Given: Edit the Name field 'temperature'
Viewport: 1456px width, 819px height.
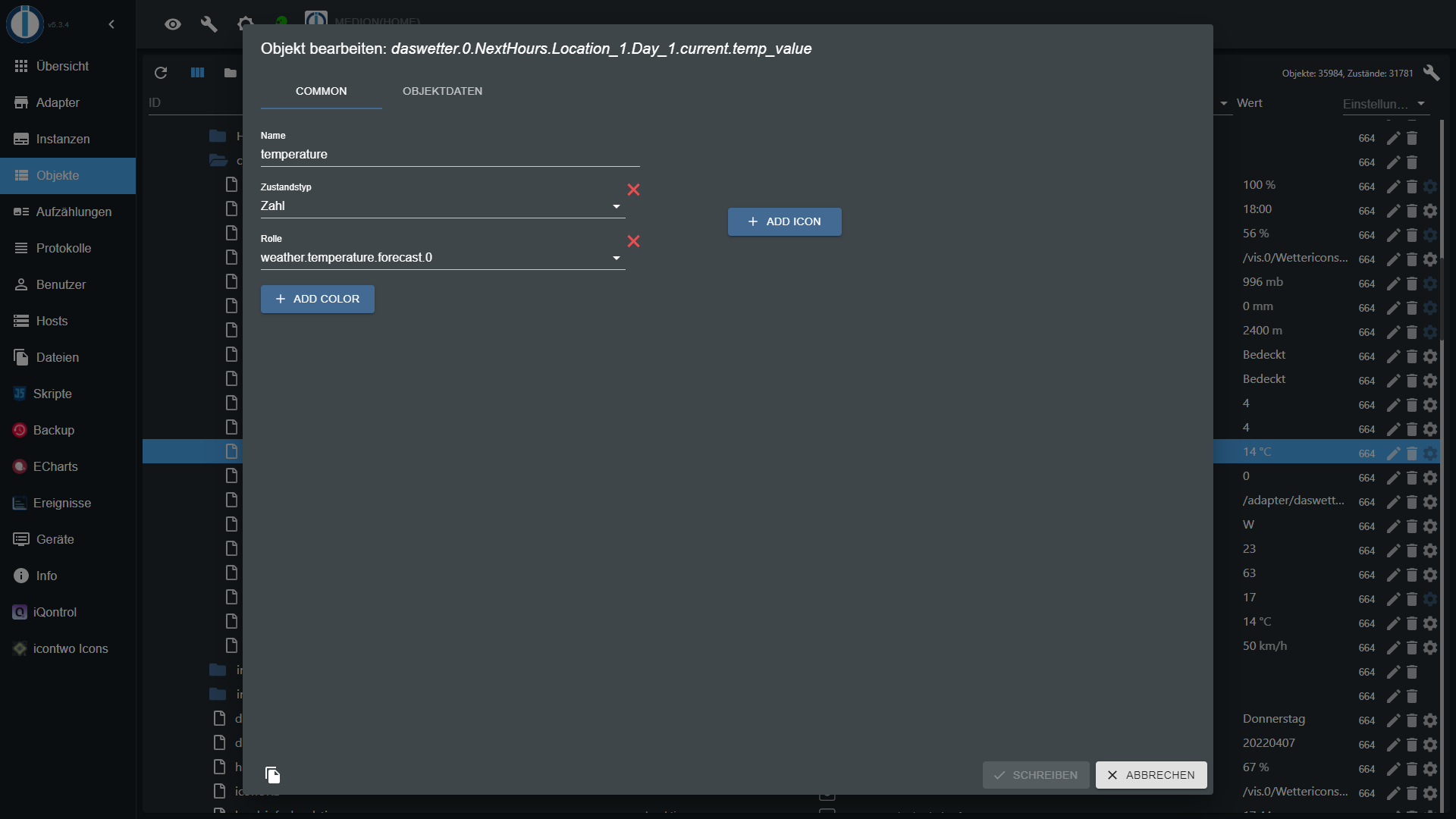Looking at the screenshot, I should (x=450, y=155).
